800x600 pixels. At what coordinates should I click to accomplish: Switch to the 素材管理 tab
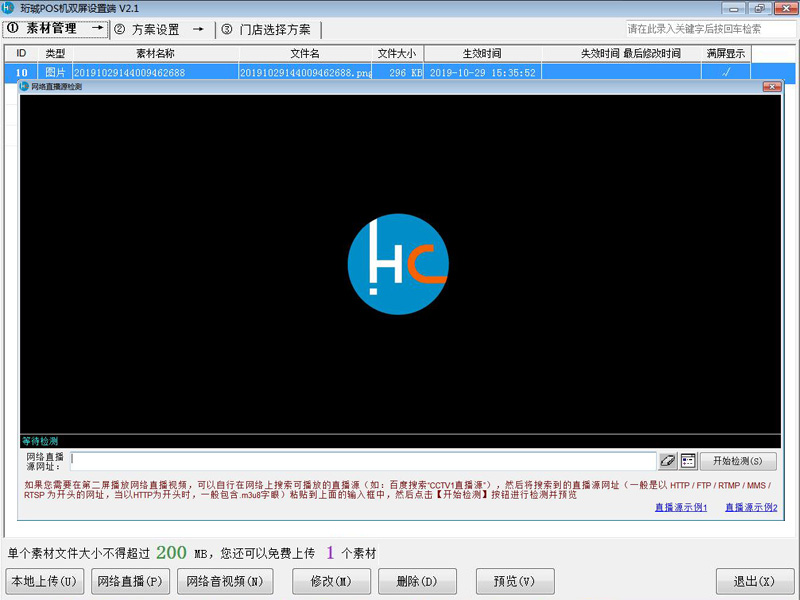55,29
